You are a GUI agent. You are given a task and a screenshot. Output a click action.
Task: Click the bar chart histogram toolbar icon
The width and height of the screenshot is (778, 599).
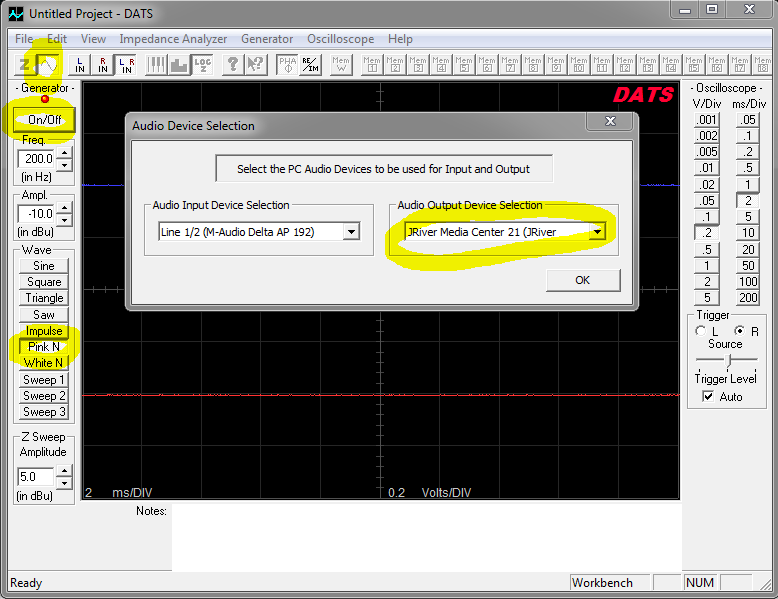[x=179, y=65]
